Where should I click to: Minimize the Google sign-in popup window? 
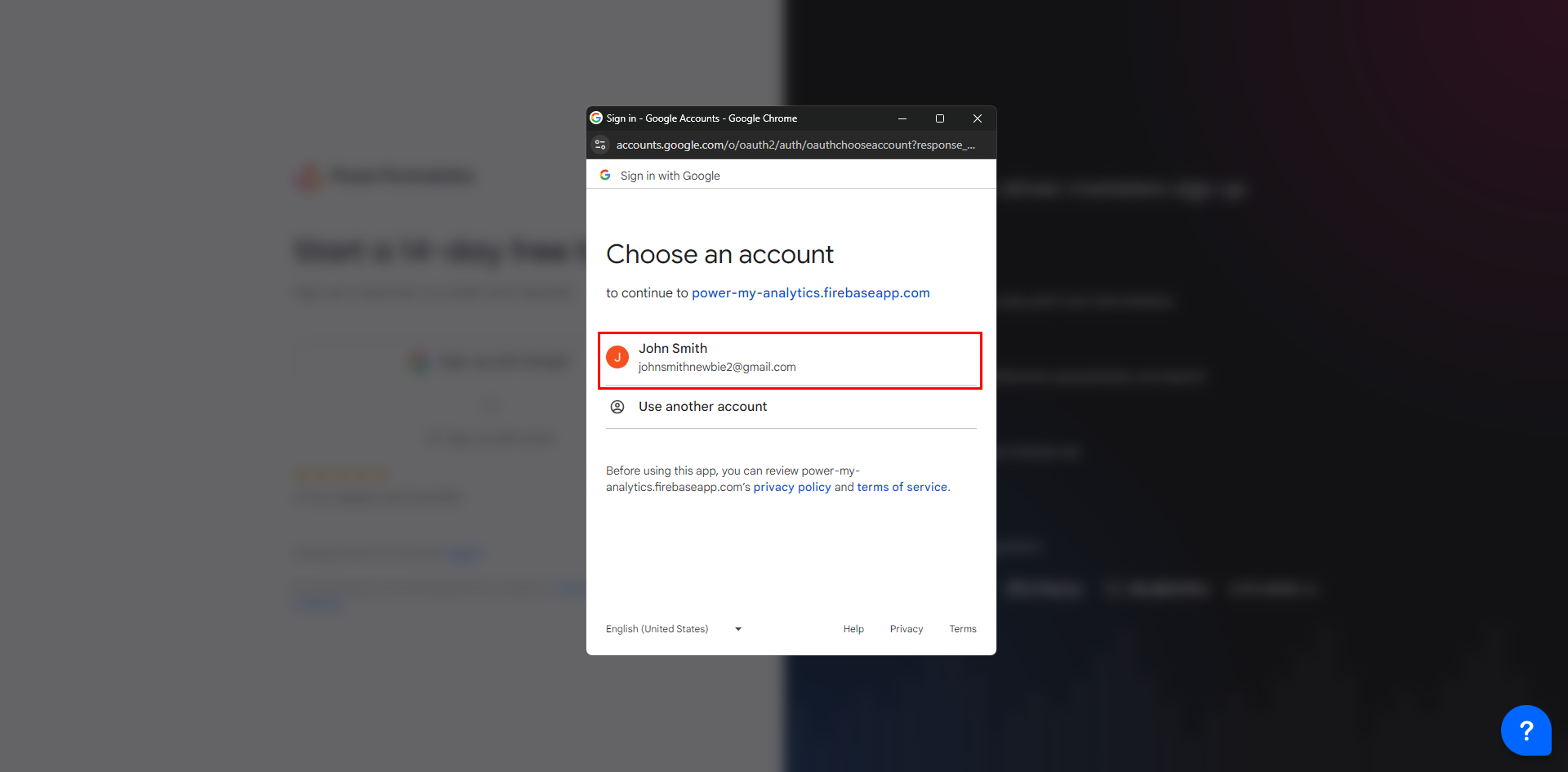902,118
